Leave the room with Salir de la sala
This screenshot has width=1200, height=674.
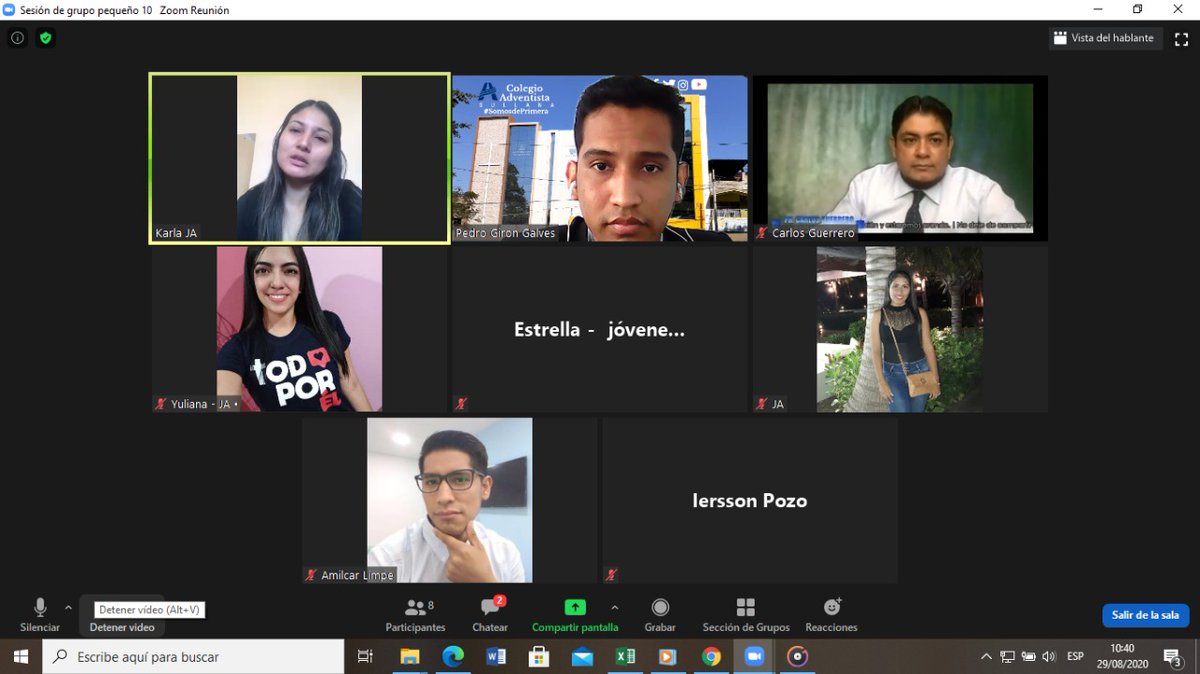(x=1145, y=615)
